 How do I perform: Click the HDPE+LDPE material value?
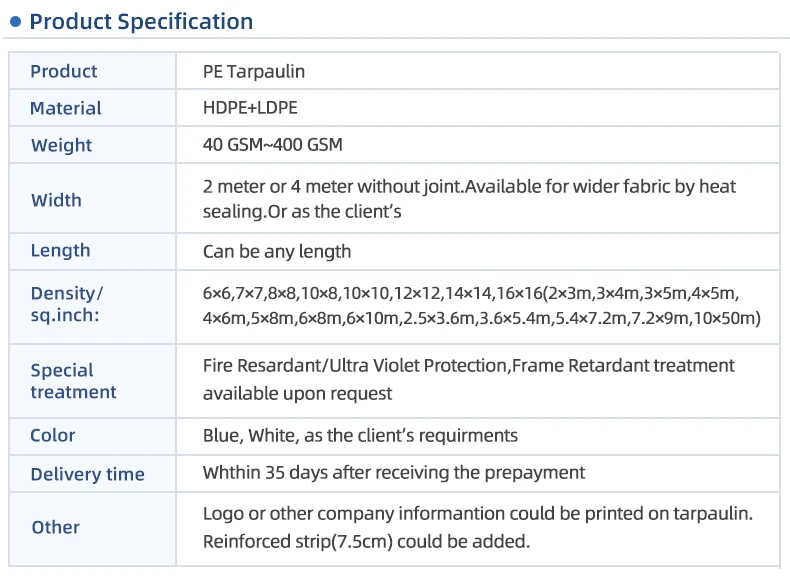point(250,108)
